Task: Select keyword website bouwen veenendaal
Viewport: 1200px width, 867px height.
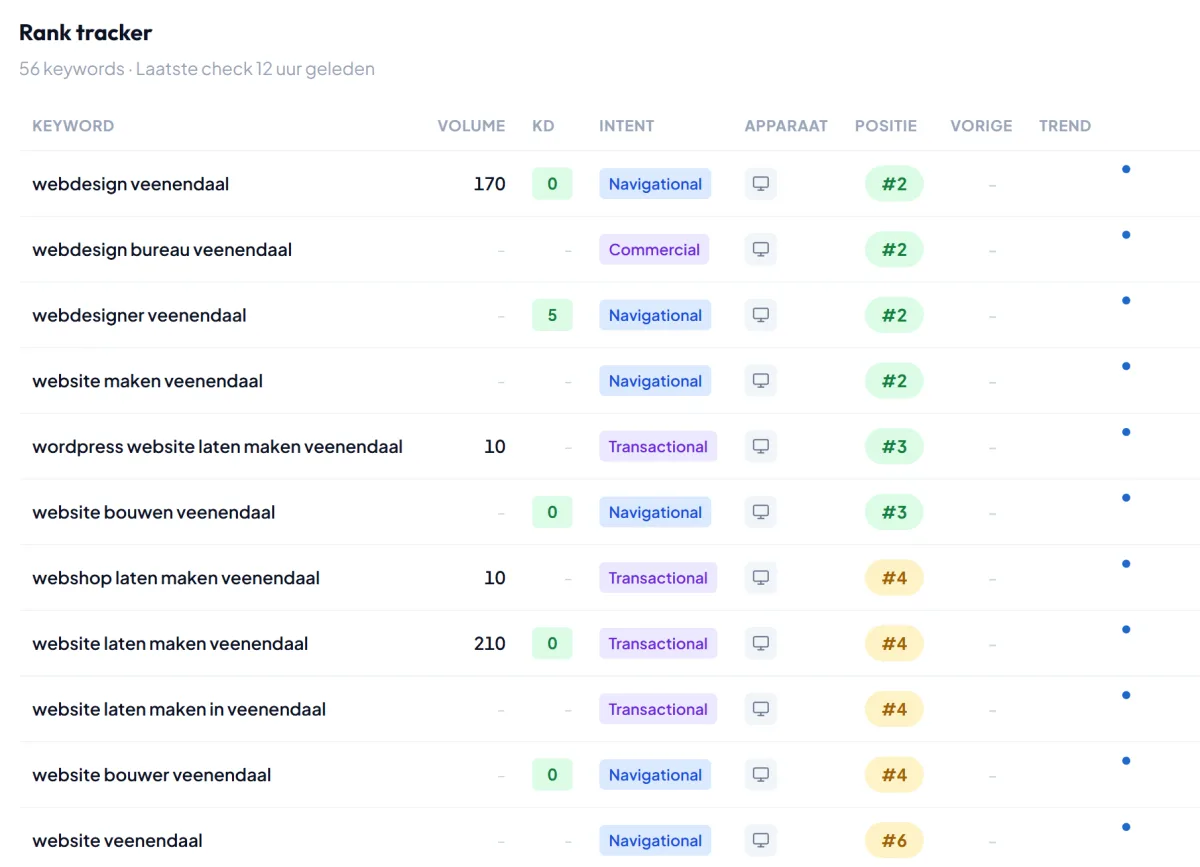Action: (x=154, y=512)
